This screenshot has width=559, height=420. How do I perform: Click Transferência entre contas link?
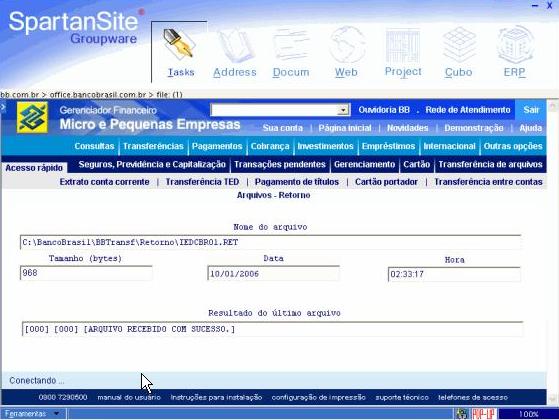488,182
